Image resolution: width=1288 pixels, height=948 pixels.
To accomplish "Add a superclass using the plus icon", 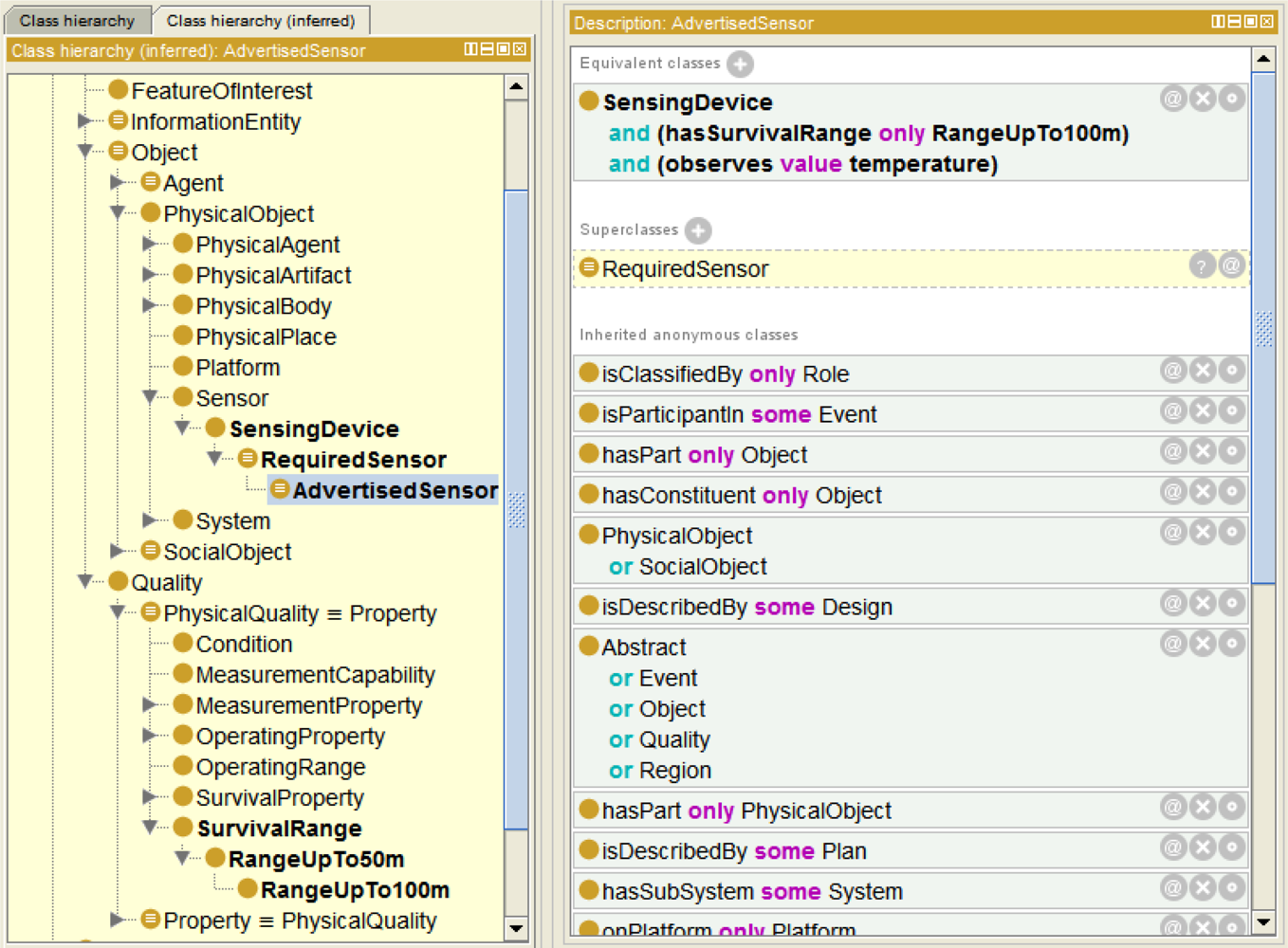I will point(698,230).
